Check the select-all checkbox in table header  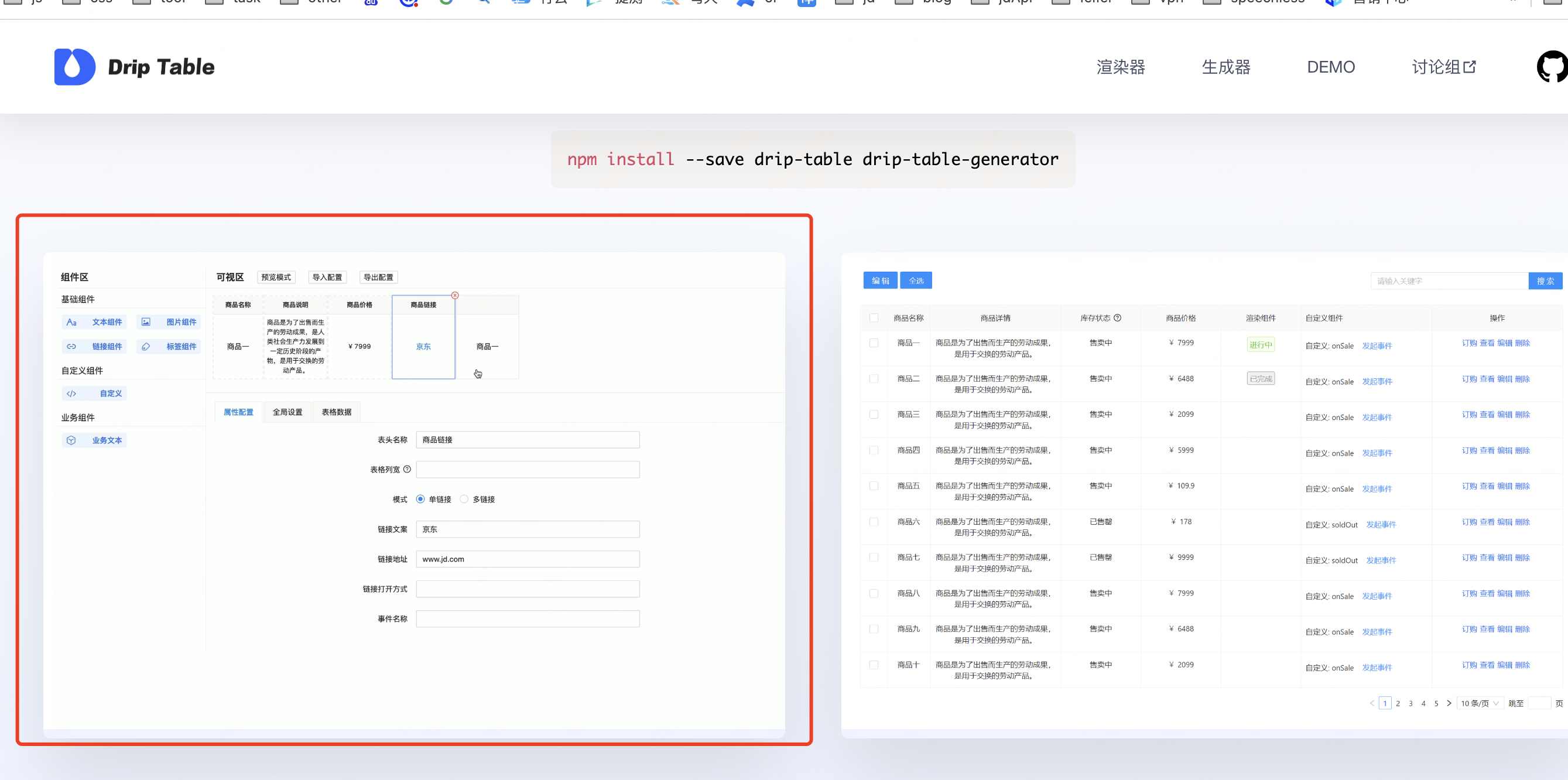point(874,317)
